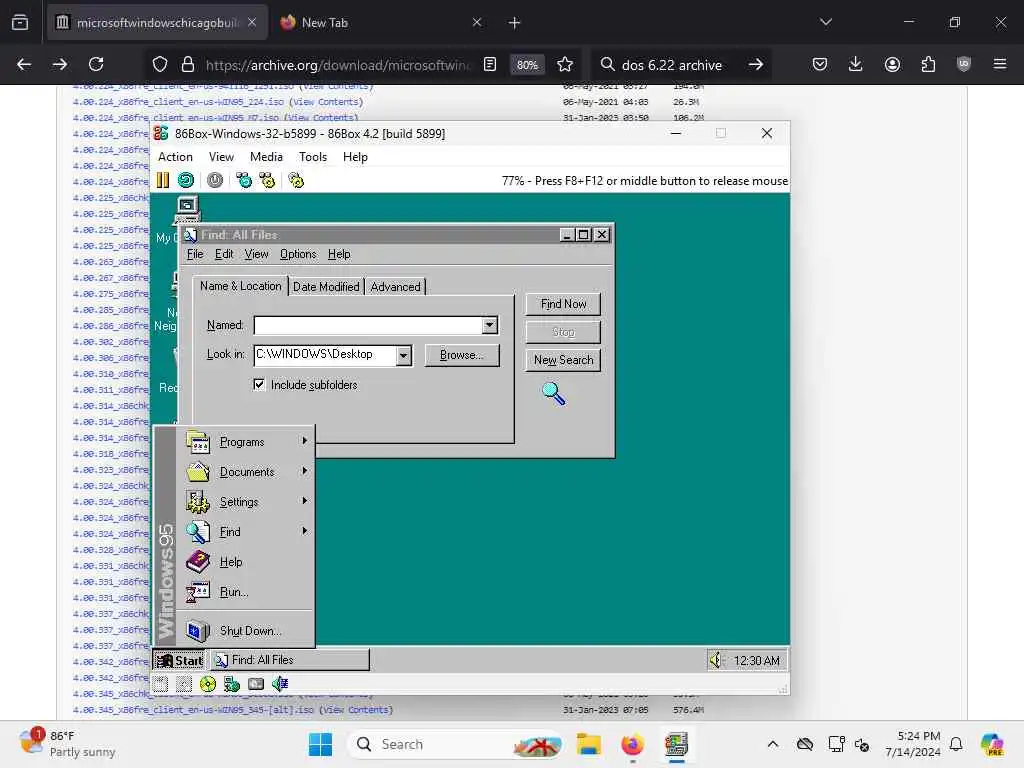Click the CD-ROM disc icon in 86Box status bar
The image size is (1024, 768).
click(208, 684)
